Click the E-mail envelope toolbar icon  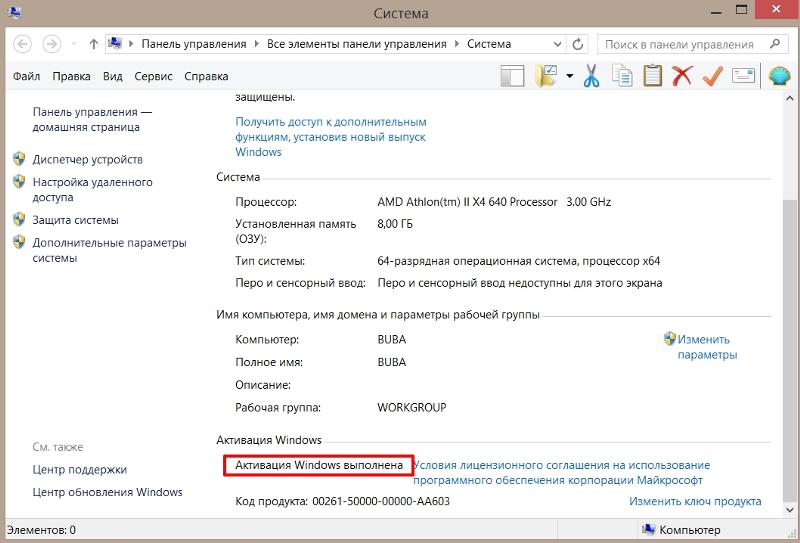point(743,76)
